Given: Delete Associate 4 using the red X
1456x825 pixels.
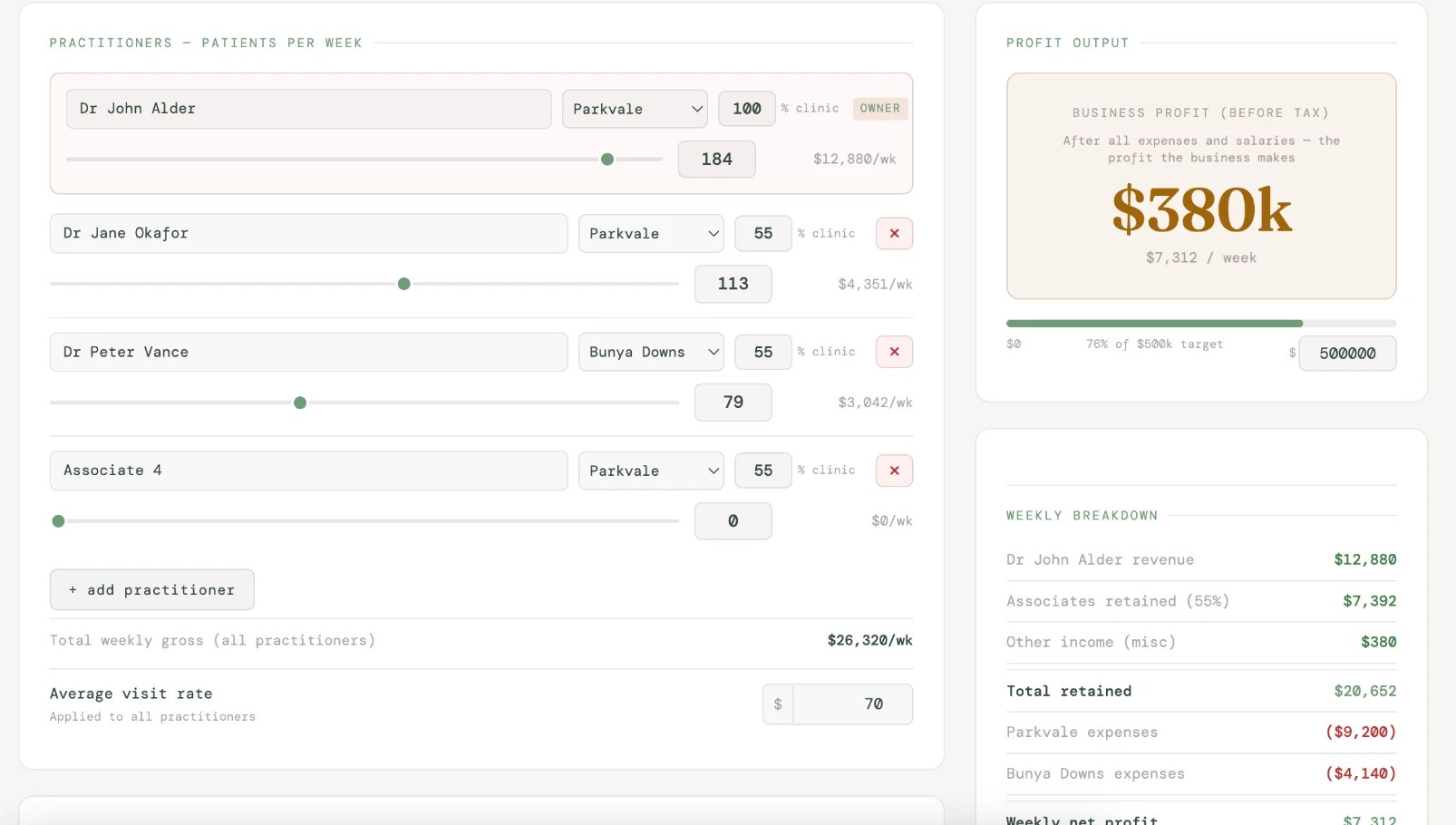Looking at the screenshot, I should (x=894, y=471).
